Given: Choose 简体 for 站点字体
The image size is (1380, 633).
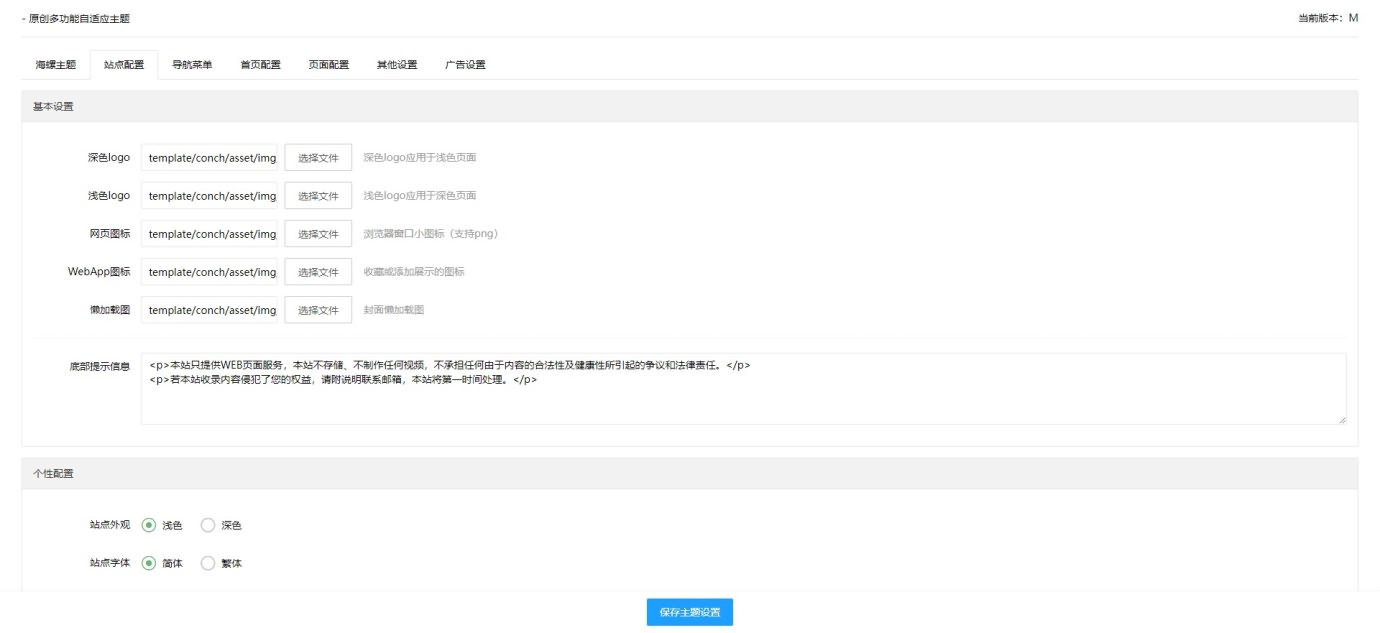Looking at the screenshot, I should click(x=149, y=563).
